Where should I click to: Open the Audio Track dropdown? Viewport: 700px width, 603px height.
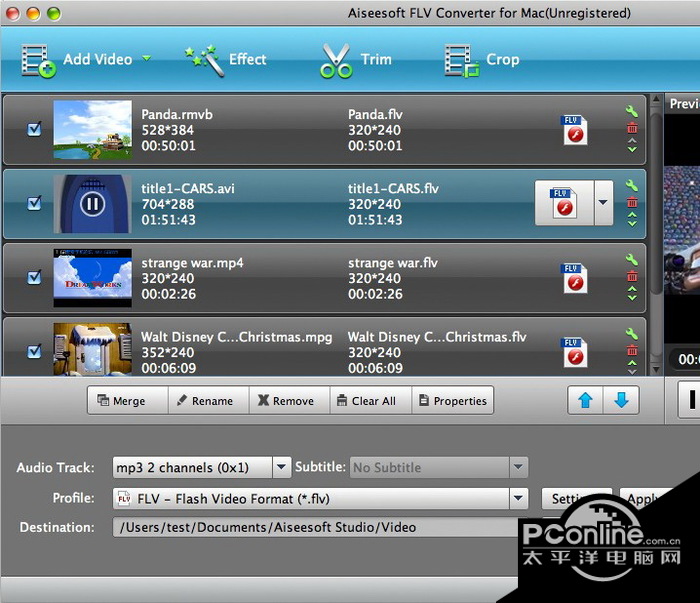[x=281, y=467]
